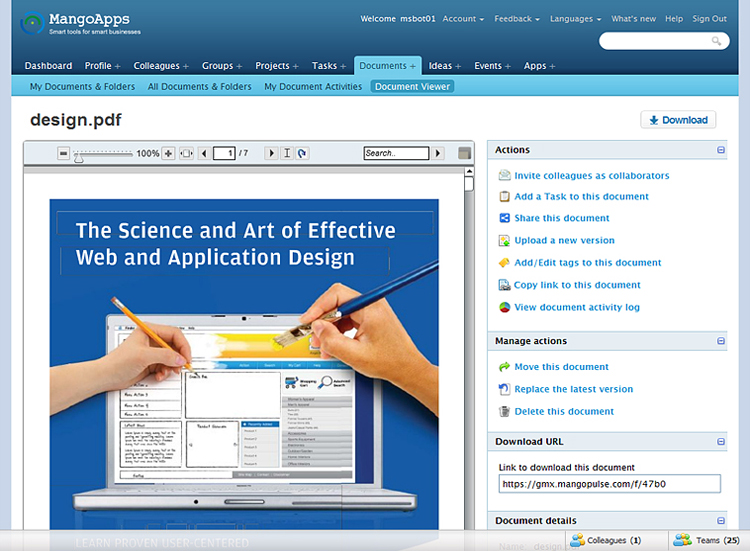Click the Upload a new version icon
This screenshot has height=551, width=750.
click(x=505, y=240)
